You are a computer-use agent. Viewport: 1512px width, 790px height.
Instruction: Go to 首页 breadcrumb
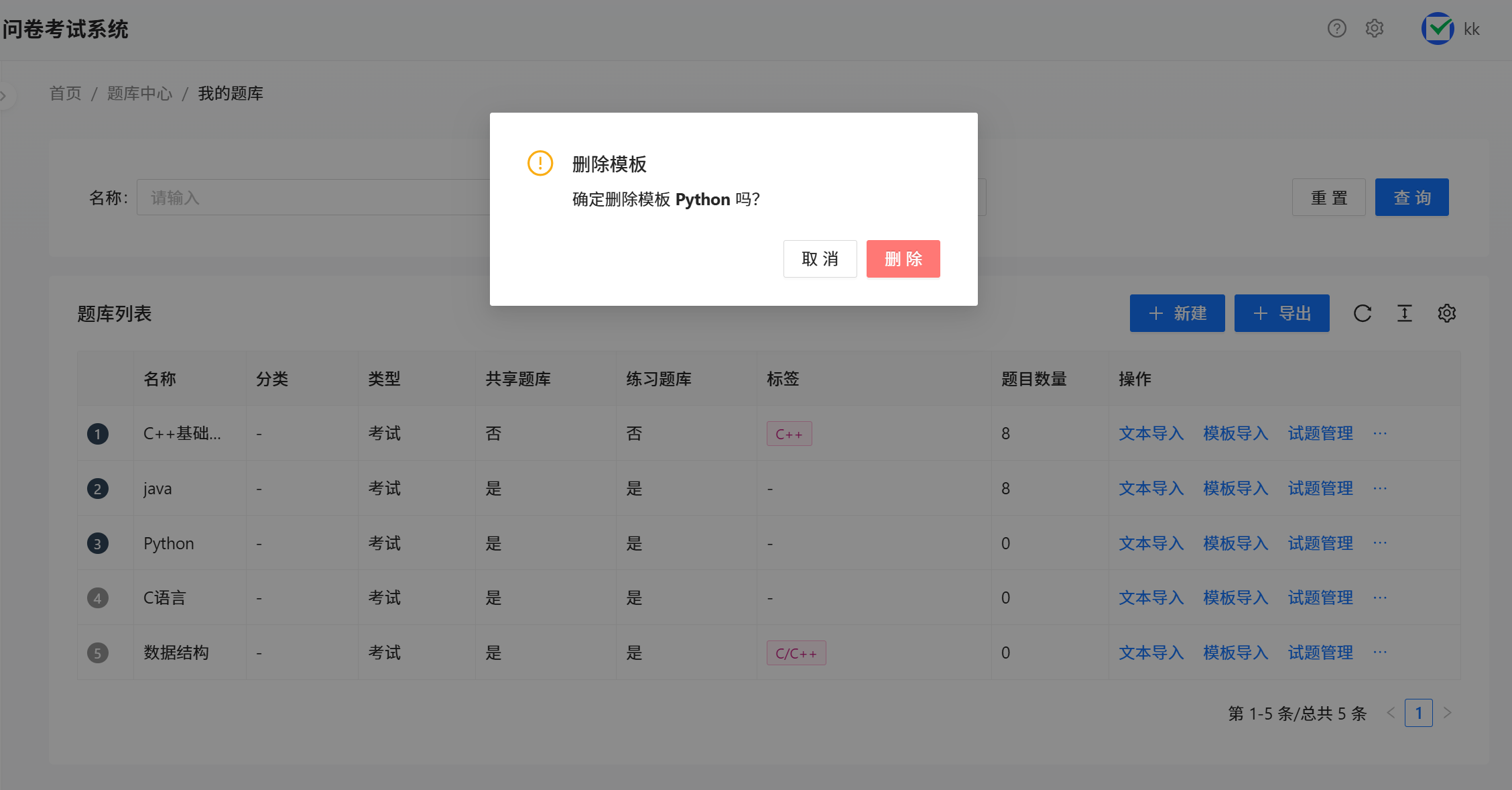pos(66,93)
